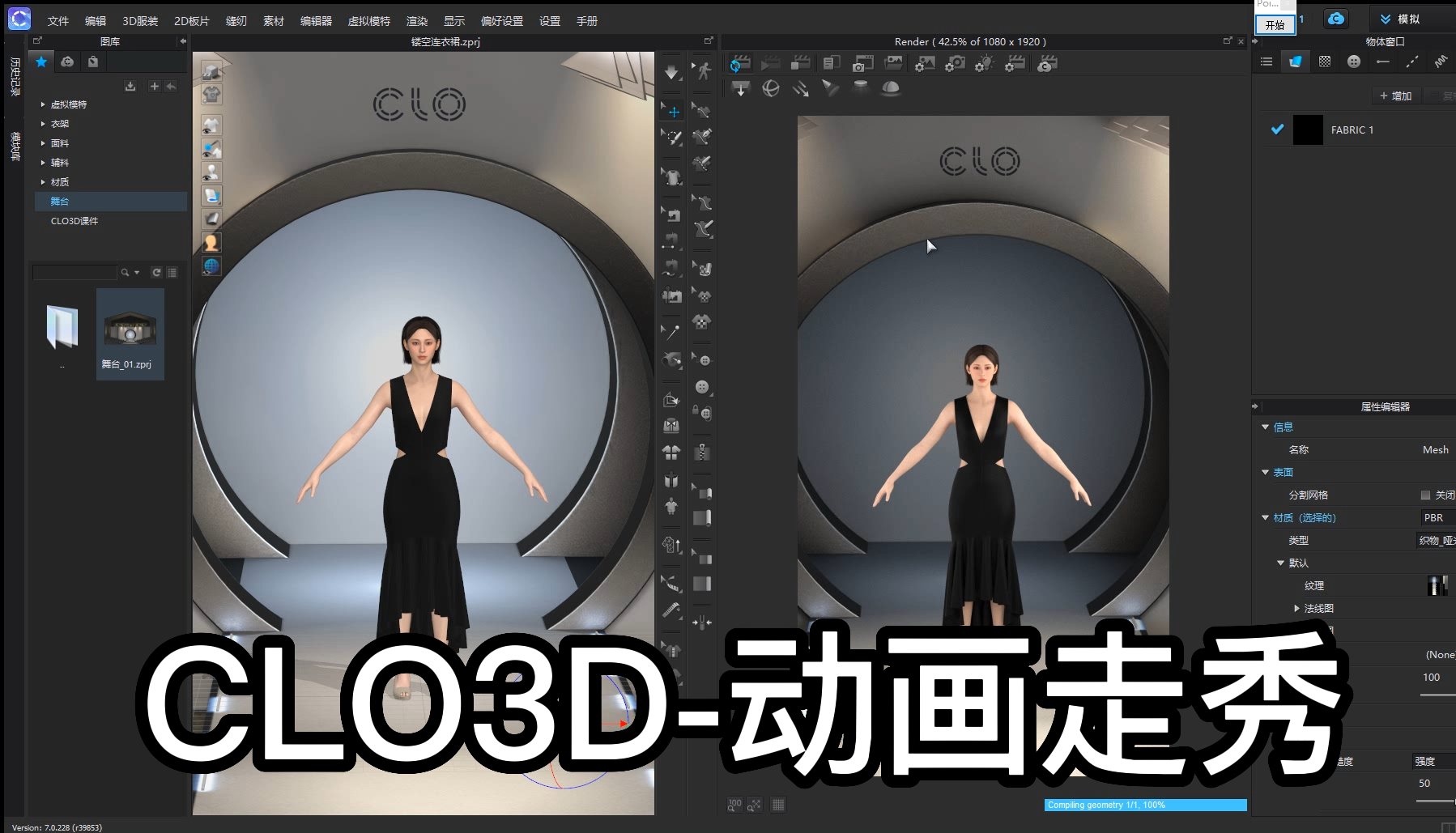
Task: Open the 2D板片 menu
Action: coord(192,21)
